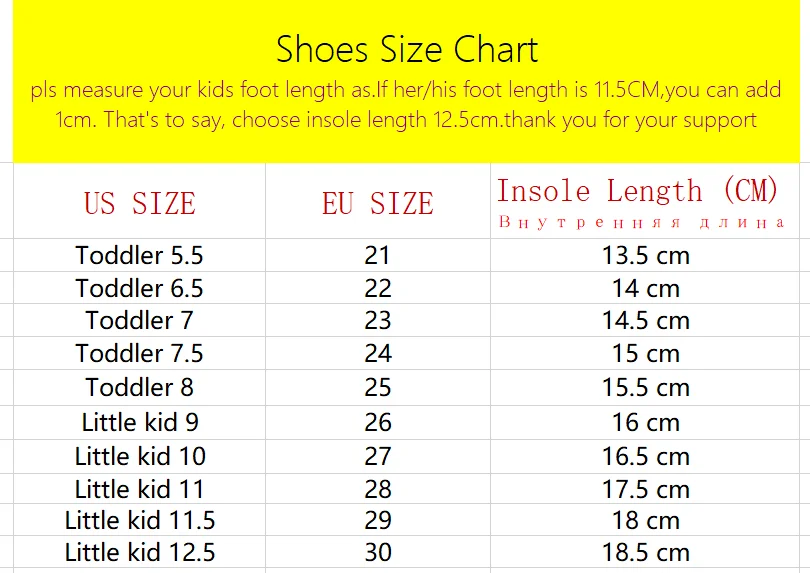
Task: Select the 'Little kid 9' cell
Action: pyautogui.click(x=139, y=422)
